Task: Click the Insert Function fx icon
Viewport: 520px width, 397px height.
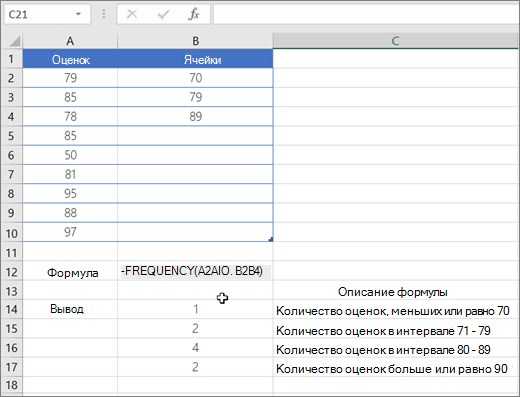Action: [194, 14]
